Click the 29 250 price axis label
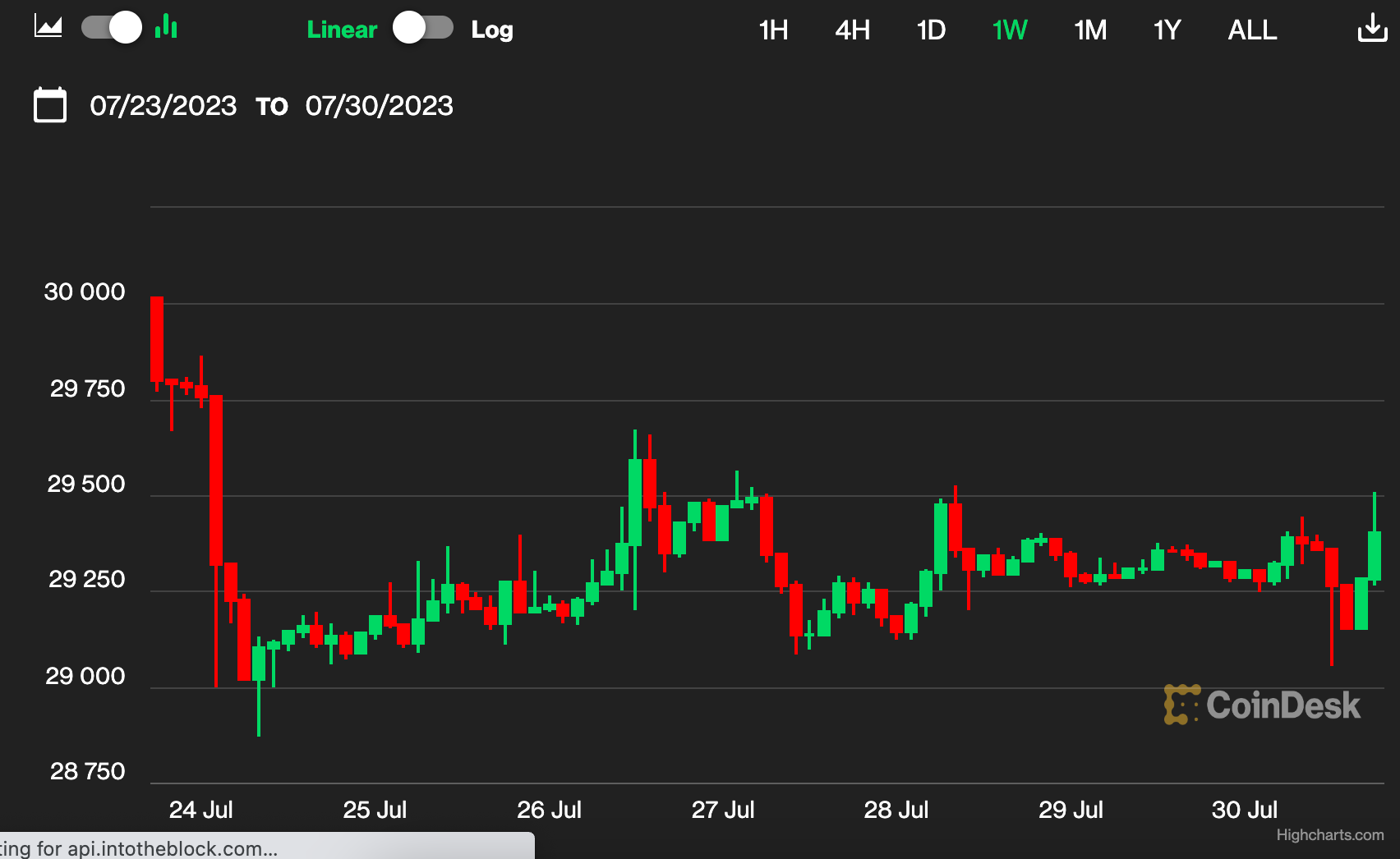 tap(86, 579)
